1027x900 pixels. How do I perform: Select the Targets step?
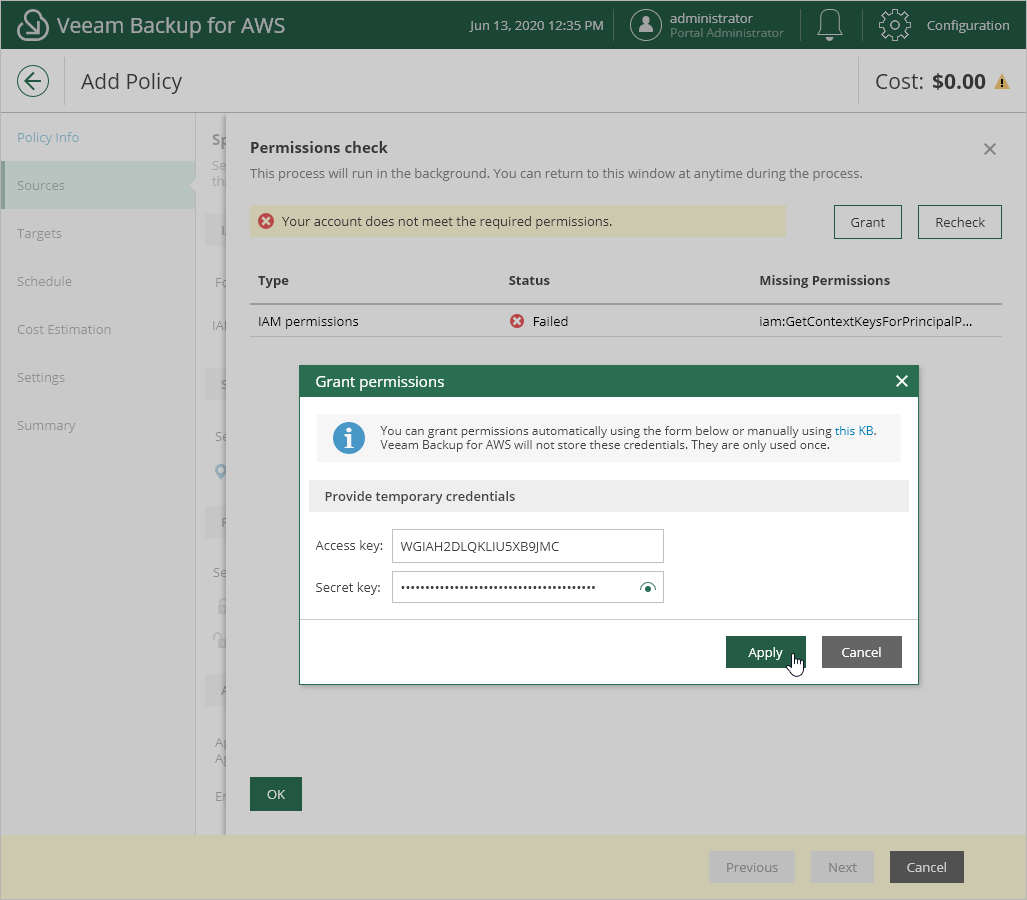click(x=39, y=233)
